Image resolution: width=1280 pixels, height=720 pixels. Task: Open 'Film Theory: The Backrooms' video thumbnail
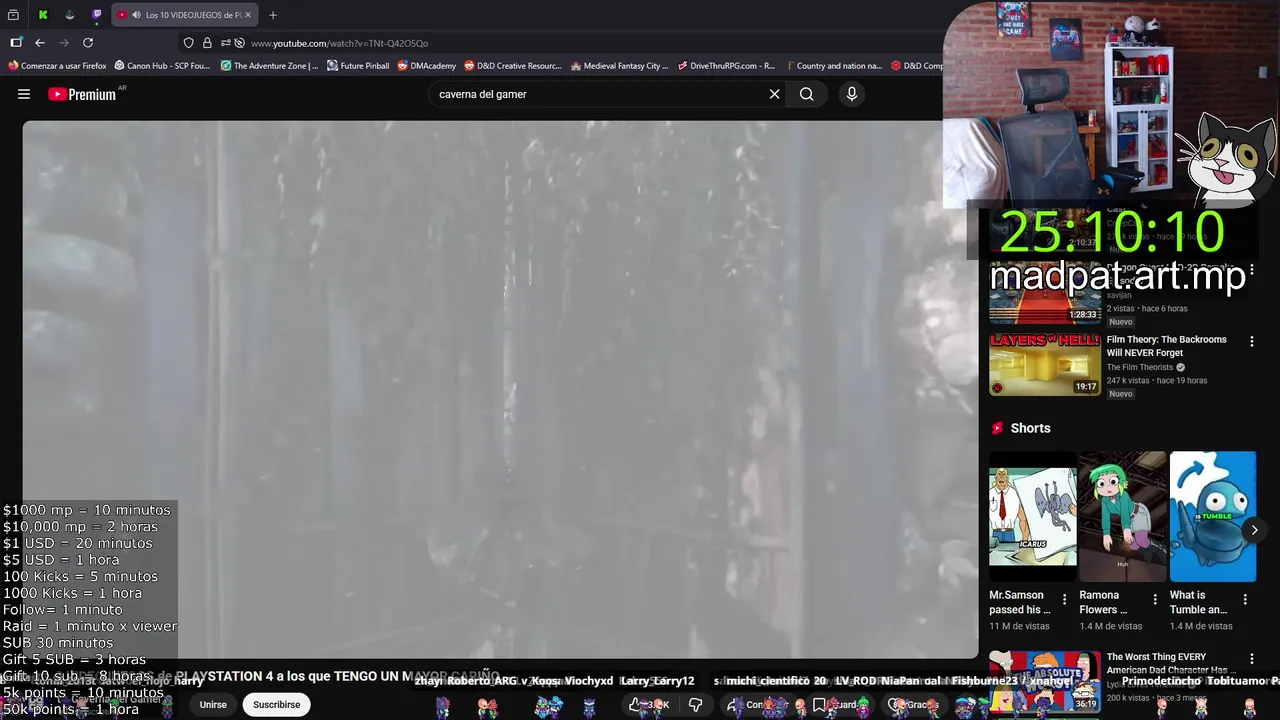(x=1045, y=364)
